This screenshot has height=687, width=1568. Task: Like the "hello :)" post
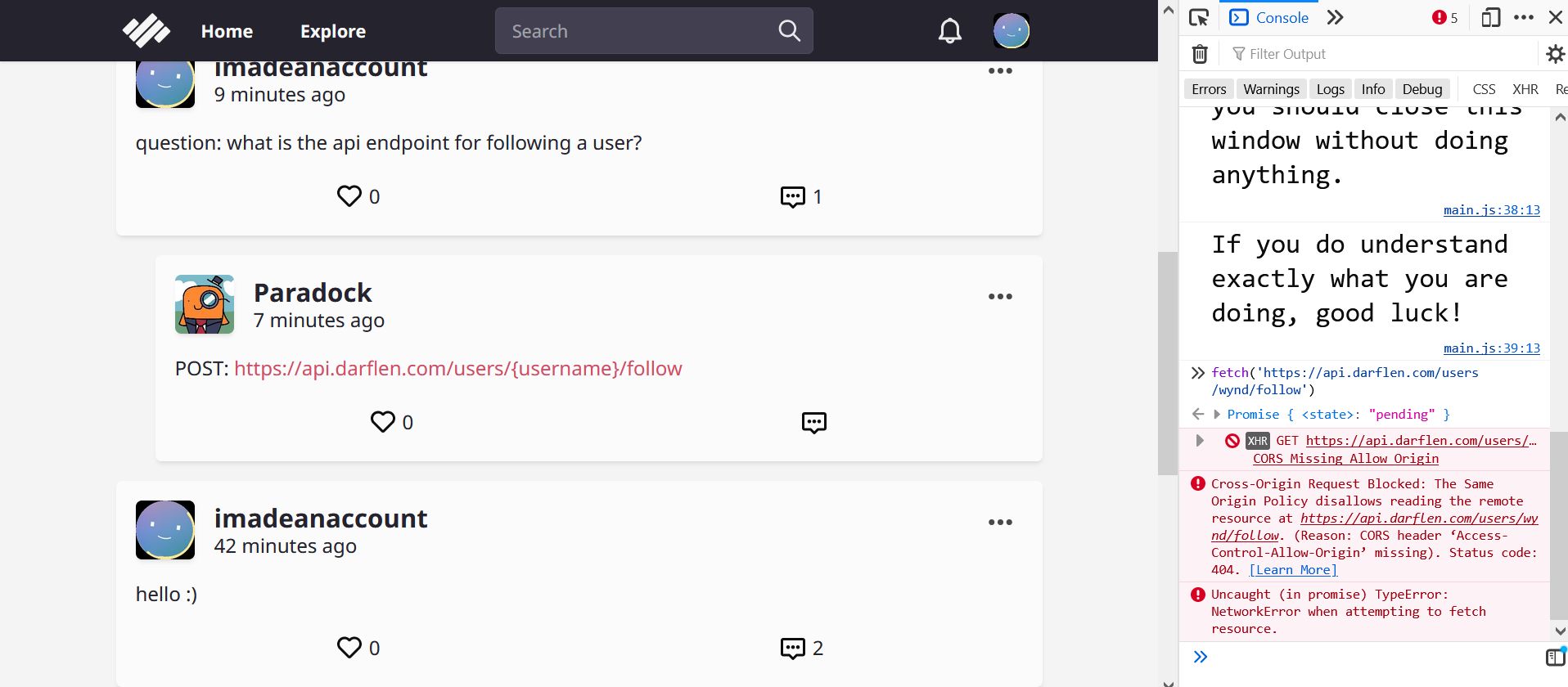coord(349,648)
